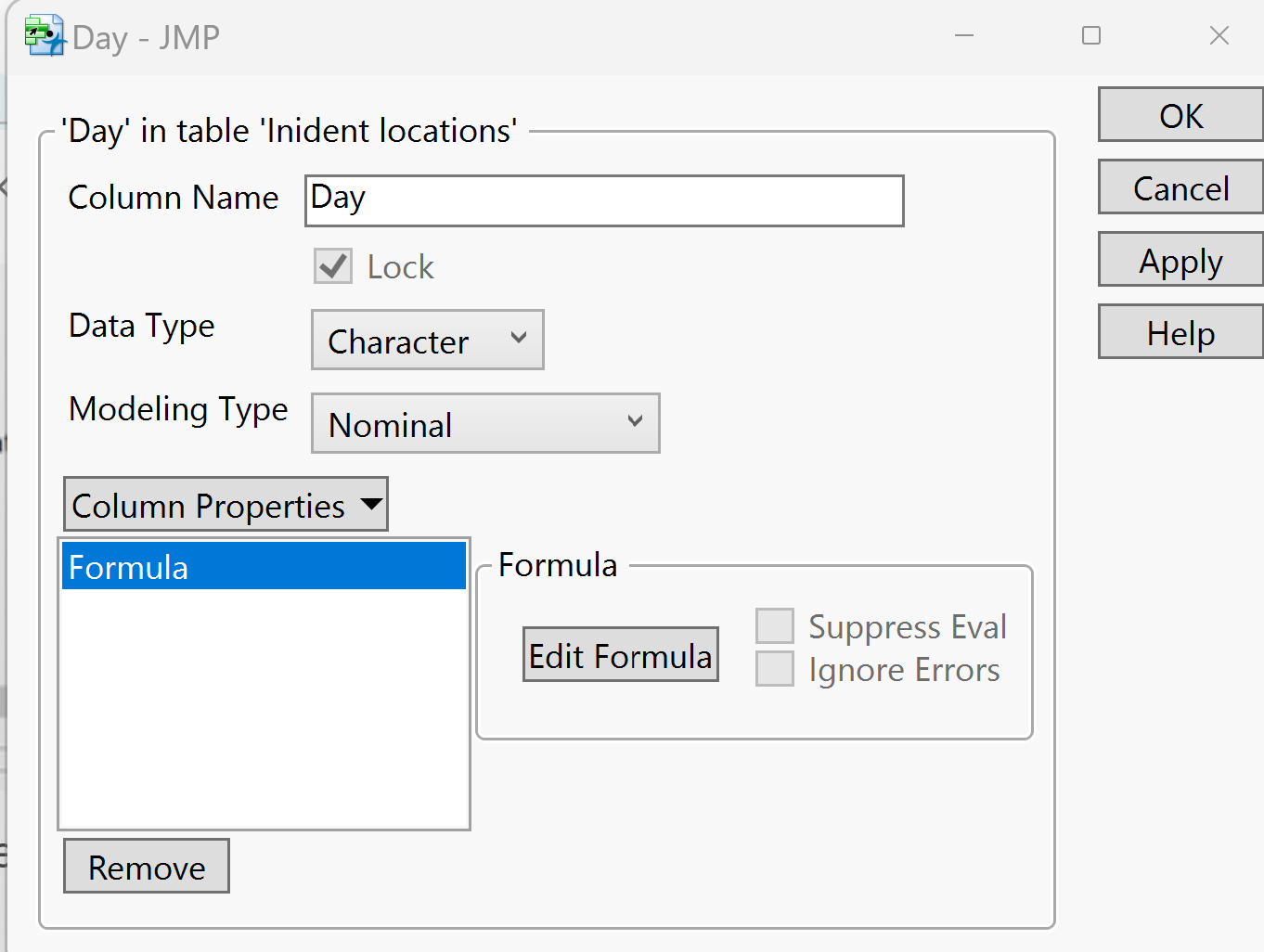
Task: Click the Day - JMP title bar
Action: [557, 37]
